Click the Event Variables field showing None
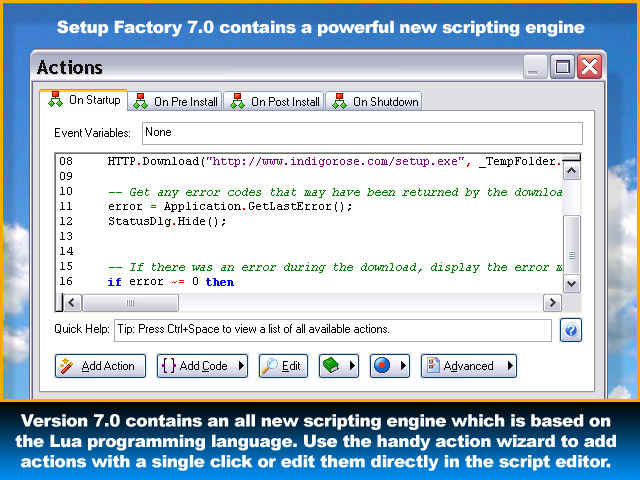This screenshot has width=640, height=480. pyautogui.click(x=362, y=133)
